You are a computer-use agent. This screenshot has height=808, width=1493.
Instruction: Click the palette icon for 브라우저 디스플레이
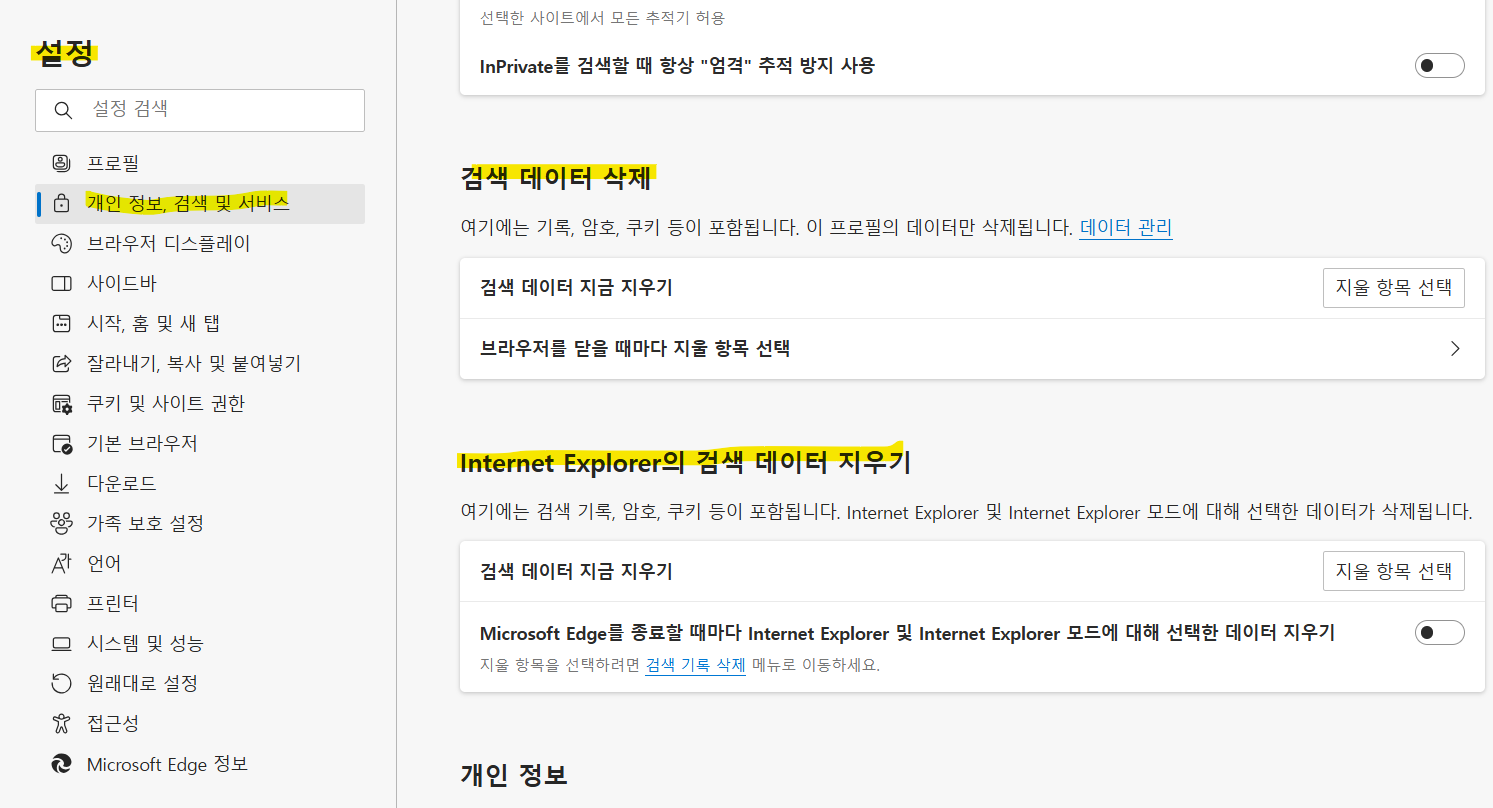click(x=61, y=243)
